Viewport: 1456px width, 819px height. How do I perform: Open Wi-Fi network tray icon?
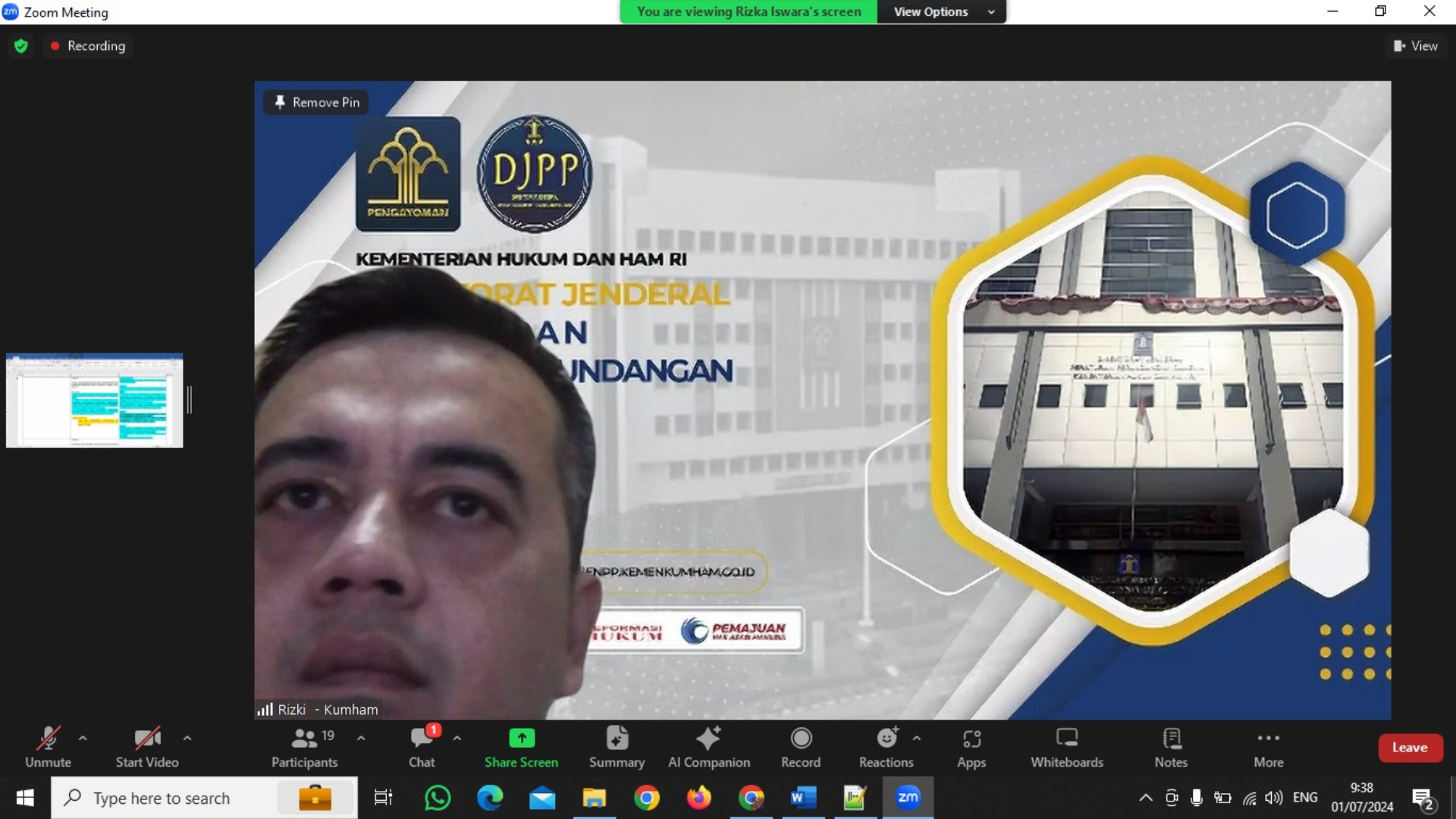1249,798
